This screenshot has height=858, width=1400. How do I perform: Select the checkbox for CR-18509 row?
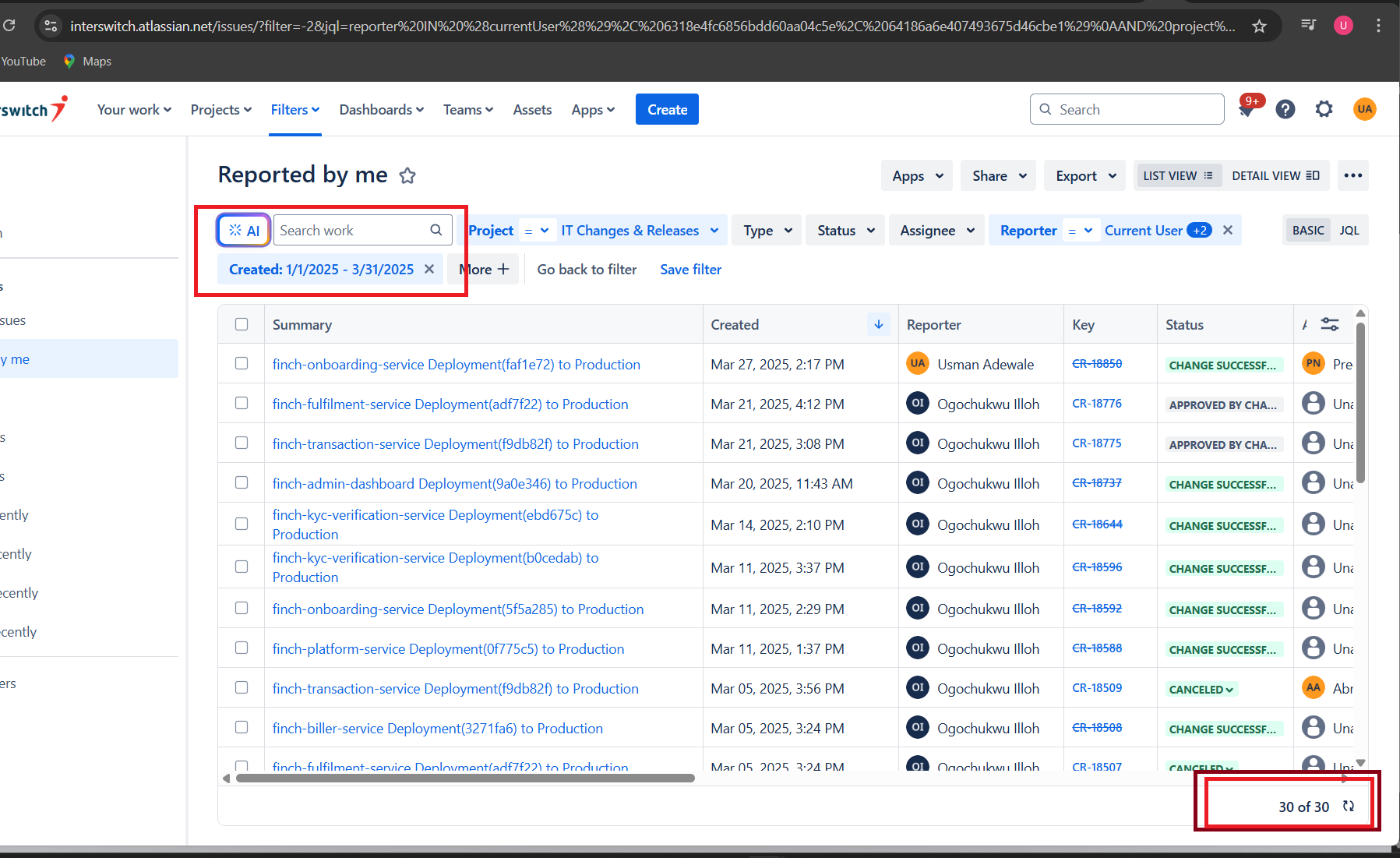(242, 688)
